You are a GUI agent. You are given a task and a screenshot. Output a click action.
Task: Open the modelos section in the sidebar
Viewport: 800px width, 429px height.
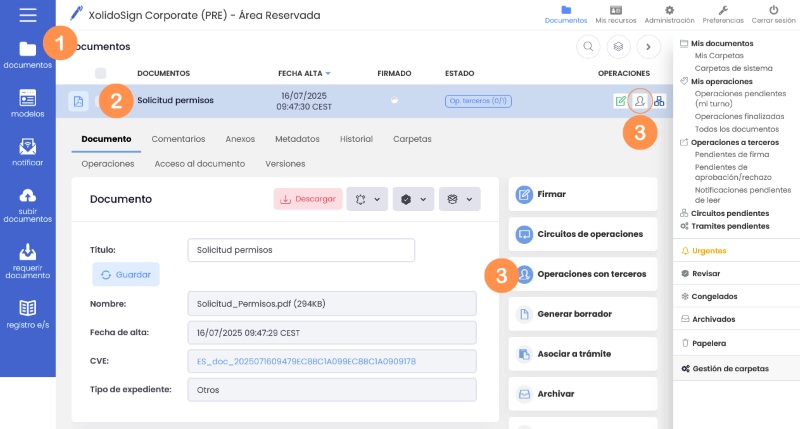[28, 104]
